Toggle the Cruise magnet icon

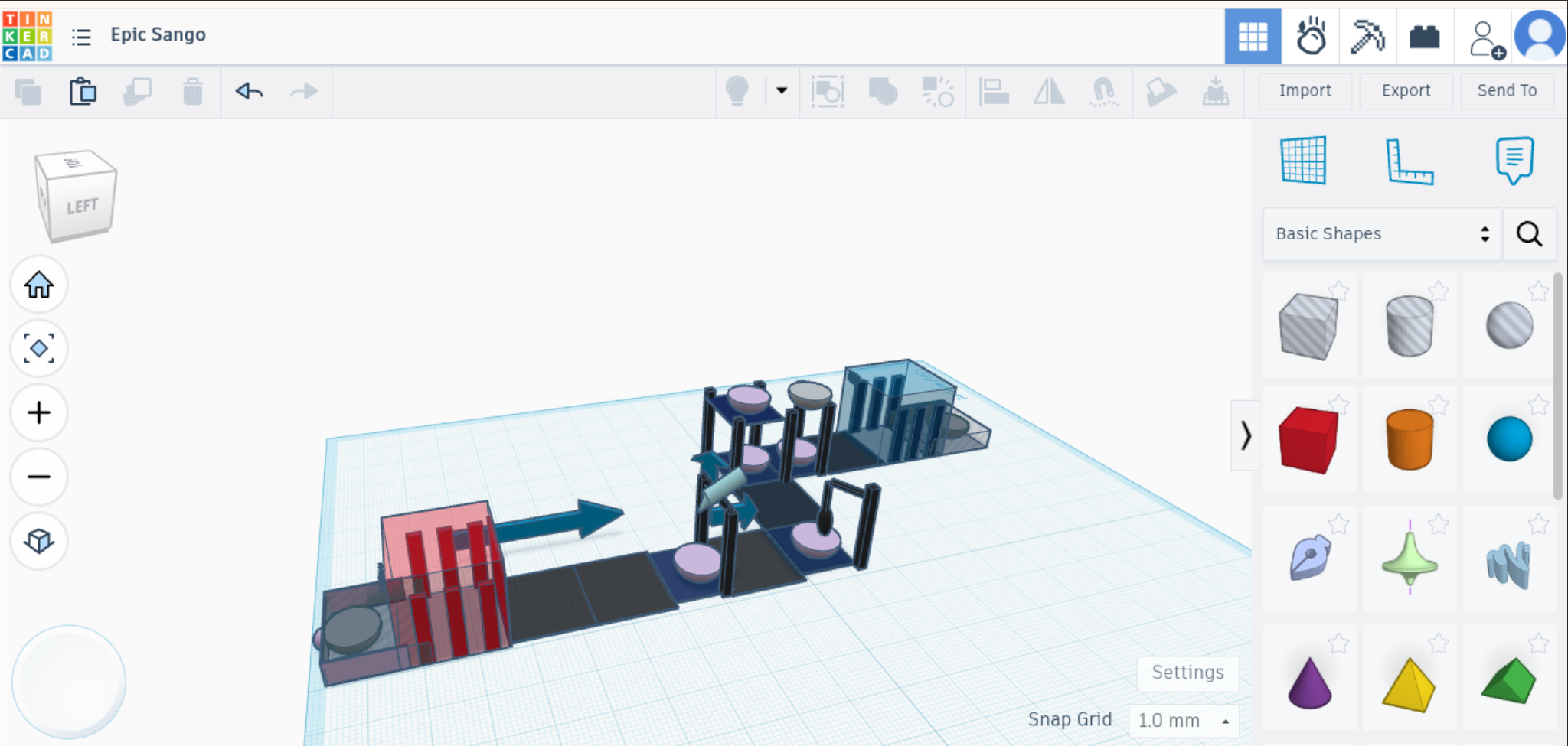click(1104, 92)
